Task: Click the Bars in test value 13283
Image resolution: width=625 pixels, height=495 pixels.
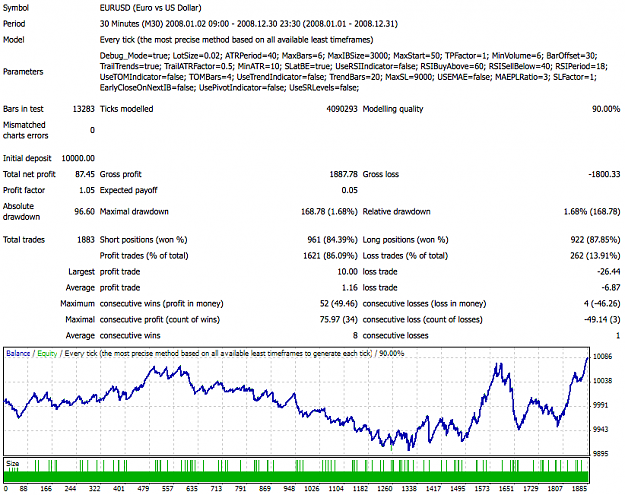Action: point(83,109)
